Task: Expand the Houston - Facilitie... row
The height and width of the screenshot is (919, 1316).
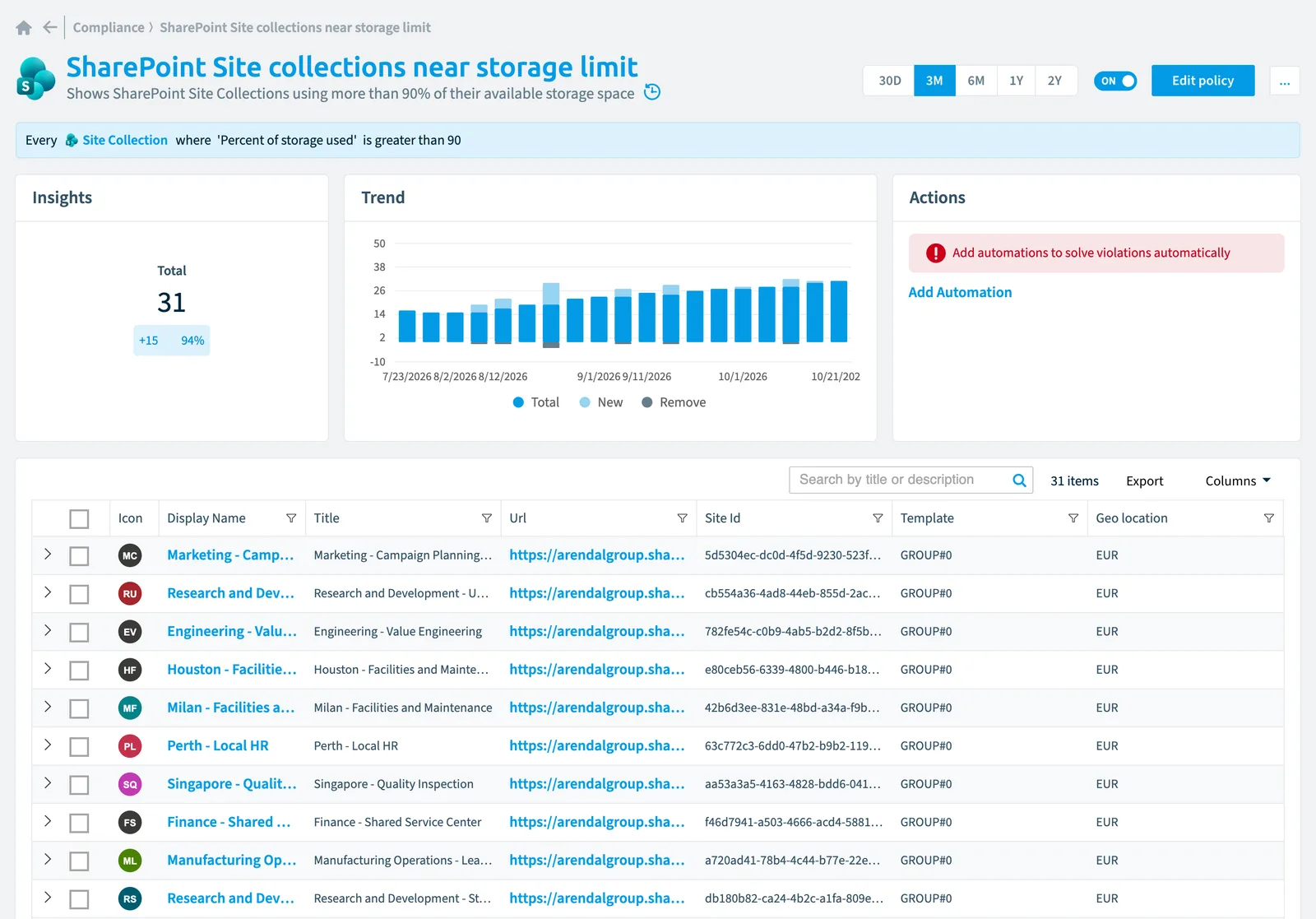Action: [x=48, y=669]
